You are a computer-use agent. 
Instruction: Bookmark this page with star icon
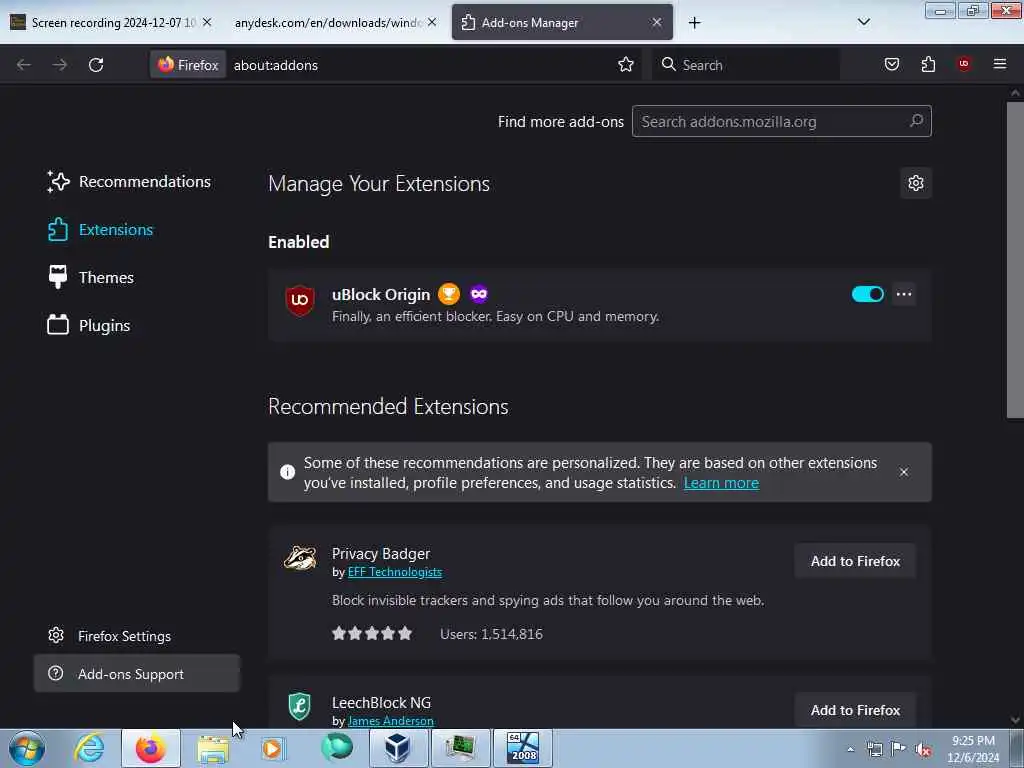626,65
